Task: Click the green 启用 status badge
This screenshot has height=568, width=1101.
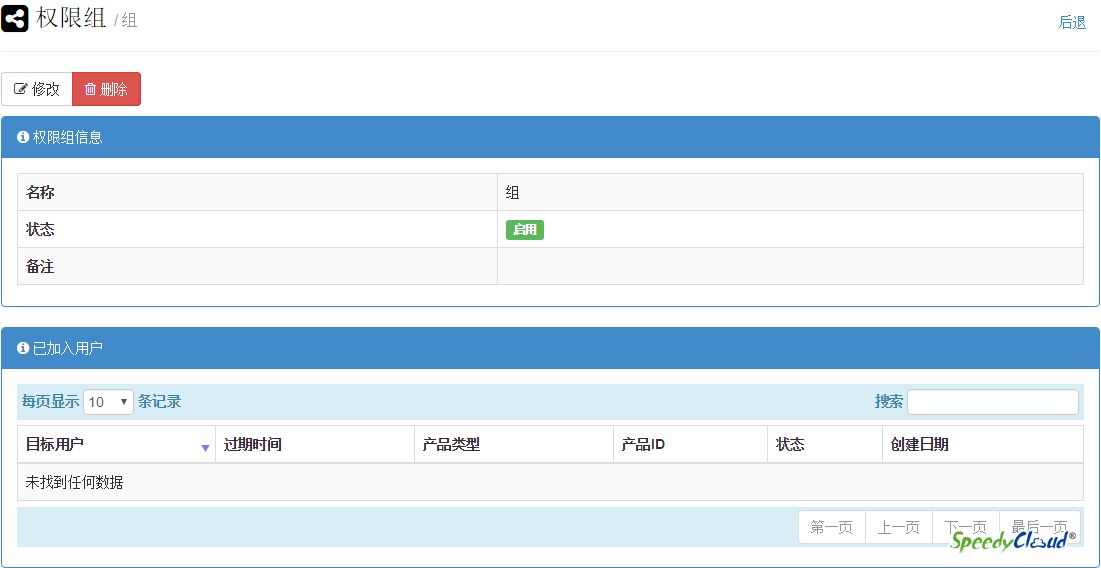Action: pyautogui.click(x=525, y=230)
